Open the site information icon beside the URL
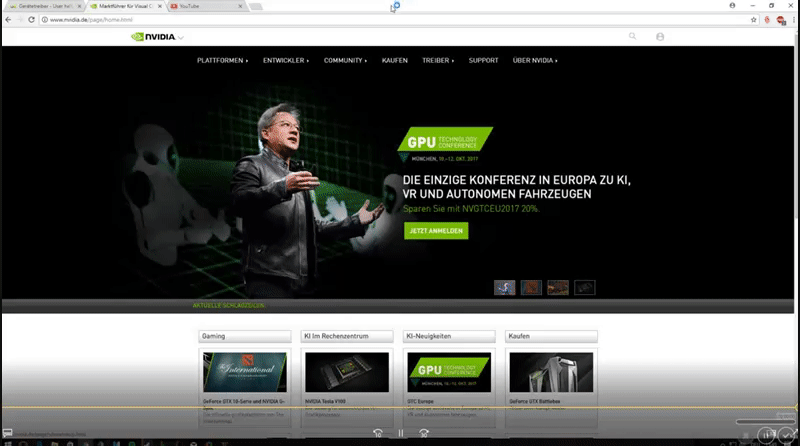 click(44, 19)
